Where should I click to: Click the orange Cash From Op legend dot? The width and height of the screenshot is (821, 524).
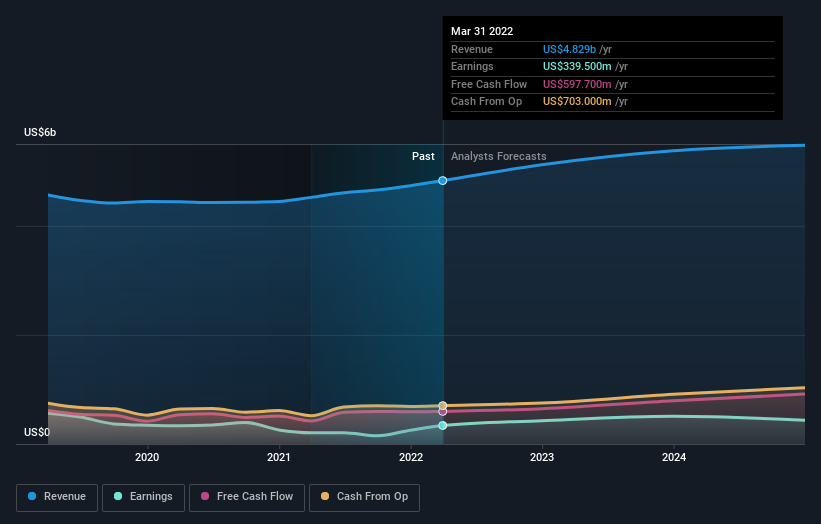tap(325, 496)
